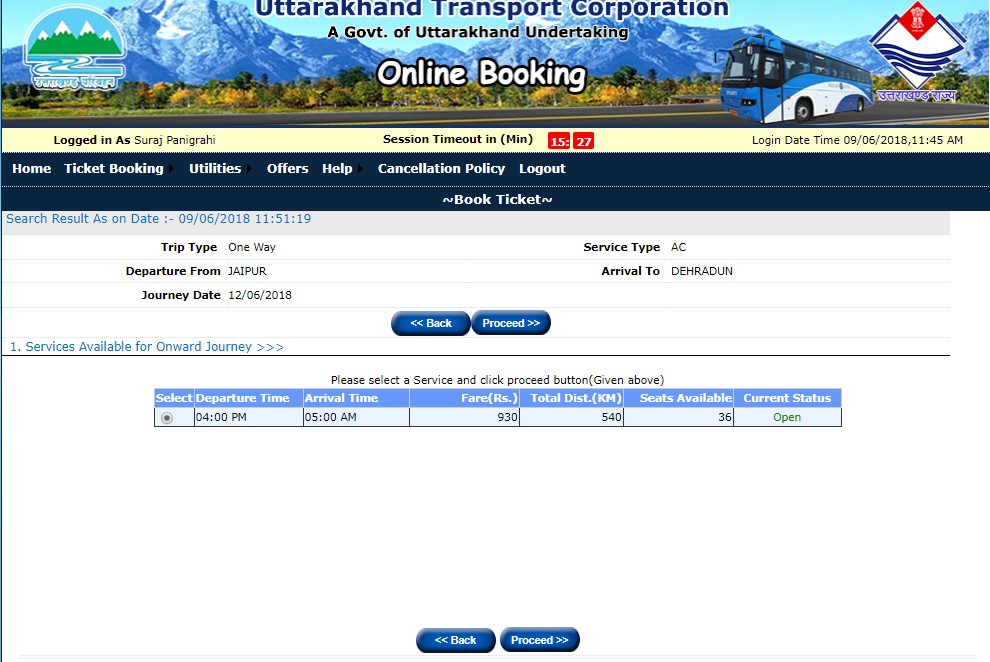Click the departure city JAIPUR
The height and width of the screenshot is (662, 990).
coord(247,271)
